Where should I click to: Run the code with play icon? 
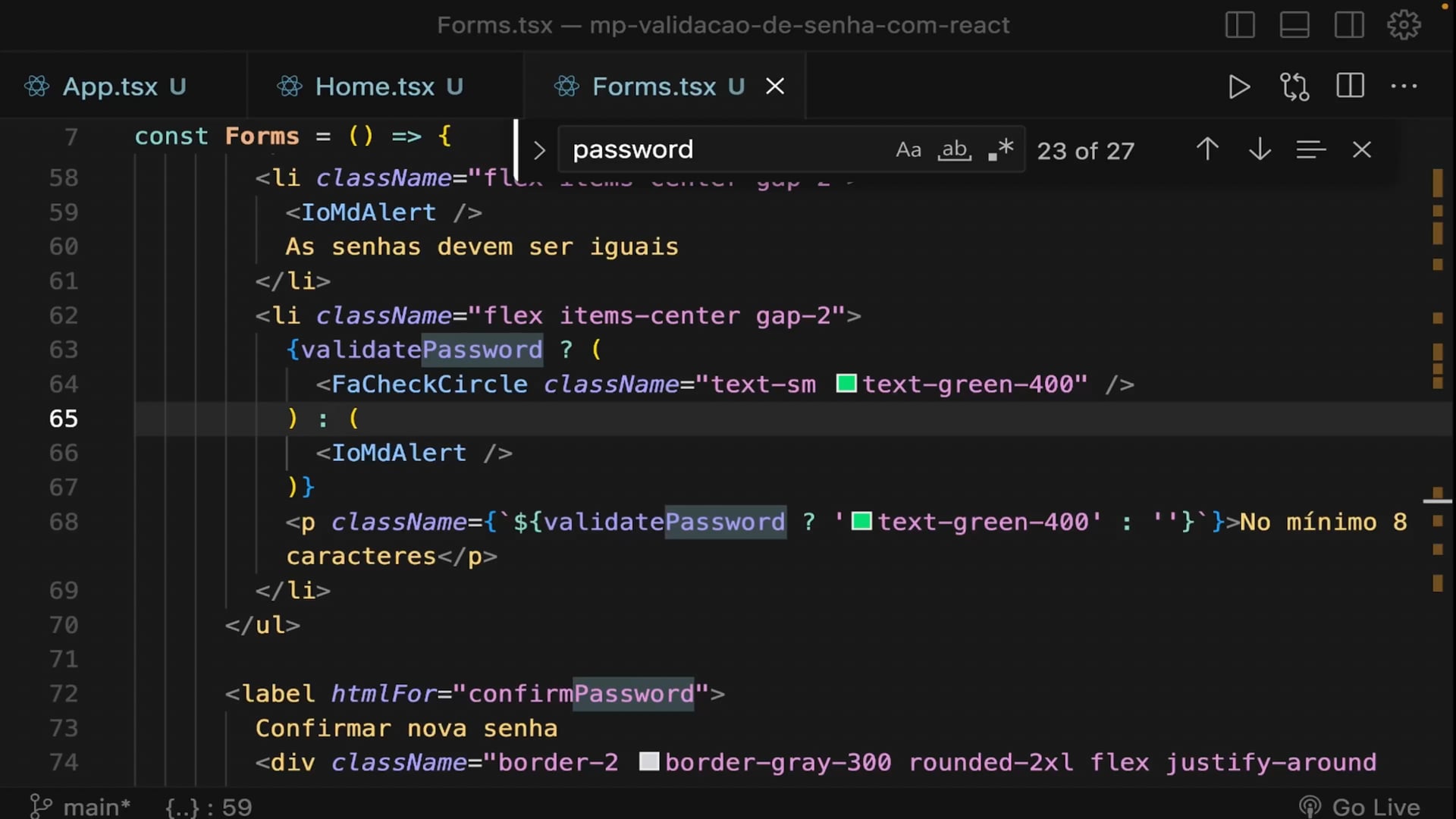(1238, 86)
